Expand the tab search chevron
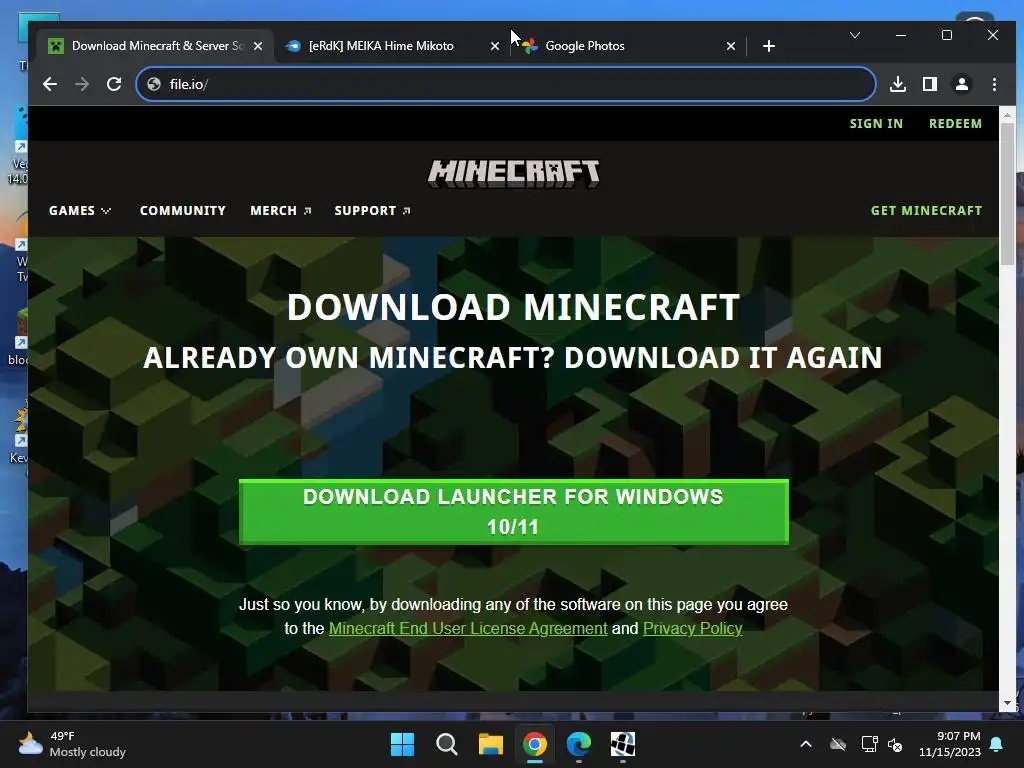Screen dimensions: 1024x768 (x=855, y=35)
